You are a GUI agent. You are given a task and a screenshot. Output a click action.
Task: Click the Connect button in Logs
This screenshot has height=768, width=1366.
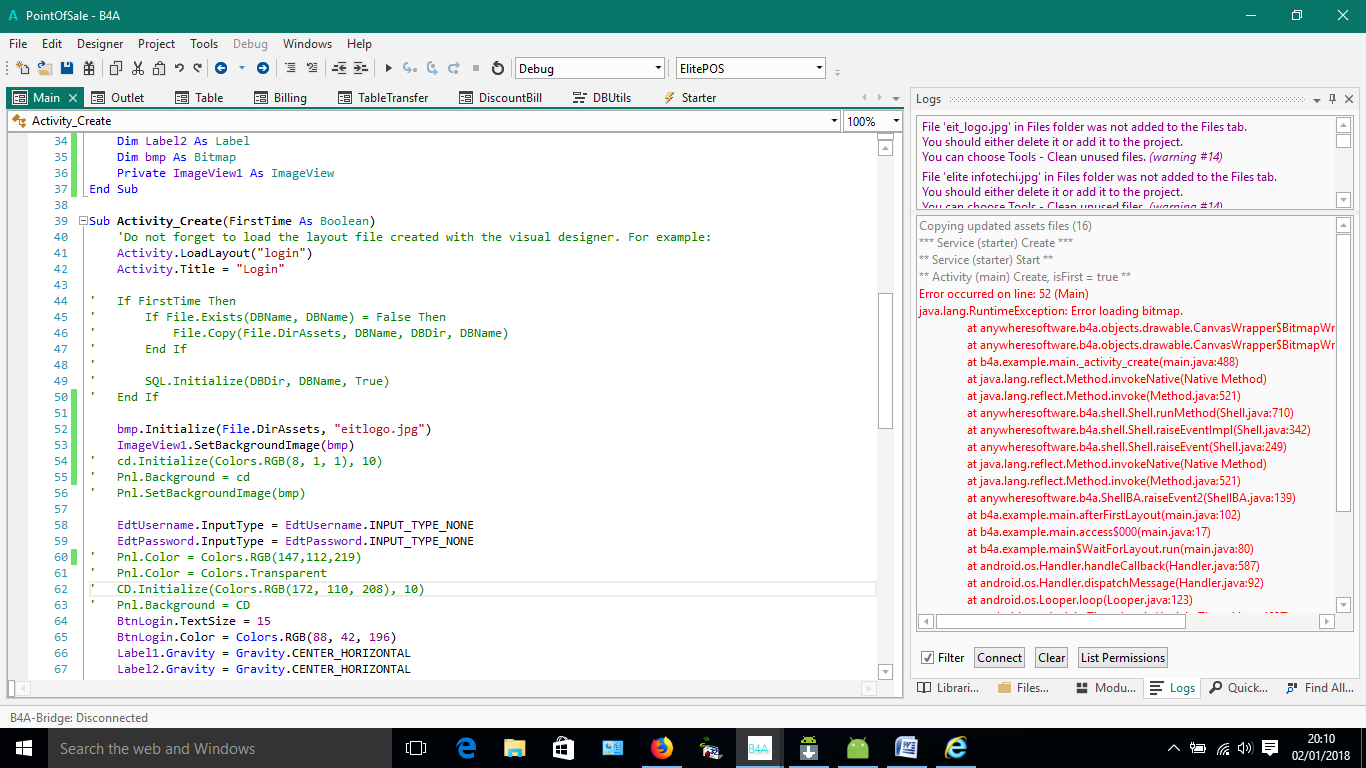pyautogui.click(x=999, y=657)
